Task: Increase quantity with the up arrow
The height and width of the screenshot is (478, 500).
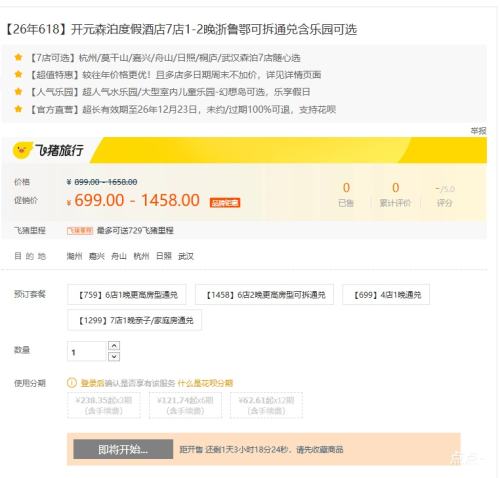Action: (x=114, y=346)
